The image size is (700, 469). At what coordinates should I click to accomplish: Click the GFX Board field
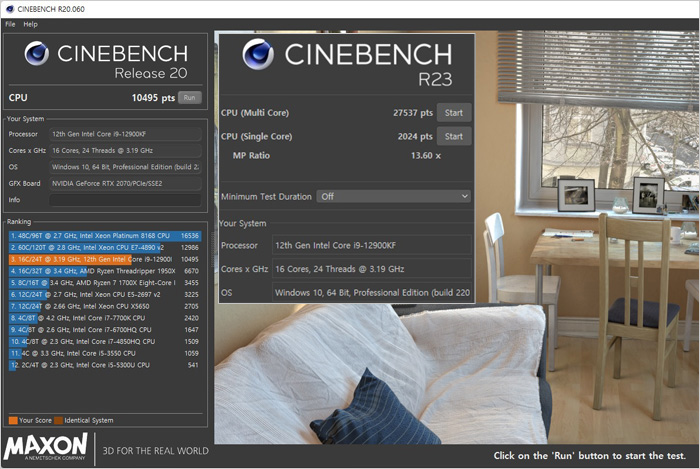[125, 183]
